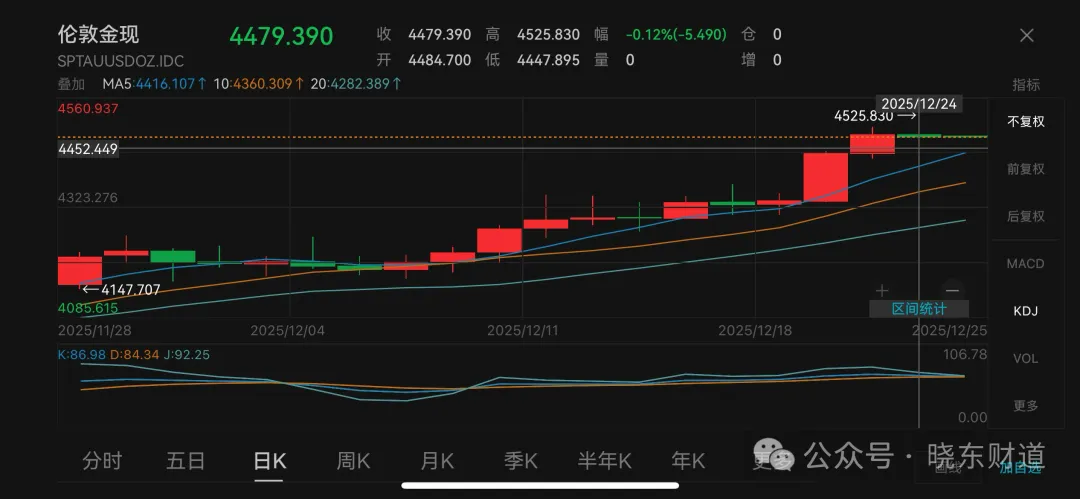Click the 区间统计 range statistics button
The image size is (1080, 499).
tap(918, 309)
